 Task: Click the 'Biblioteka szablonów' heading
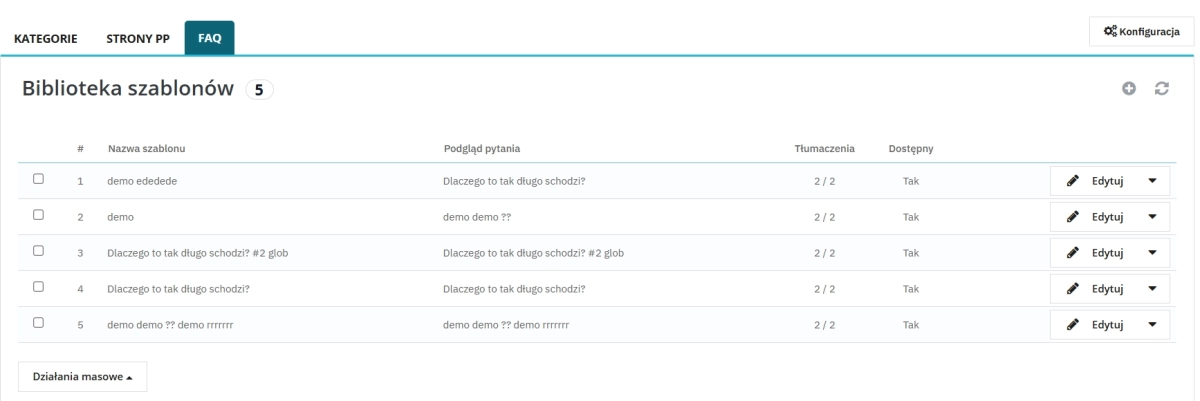click(129, 88)
